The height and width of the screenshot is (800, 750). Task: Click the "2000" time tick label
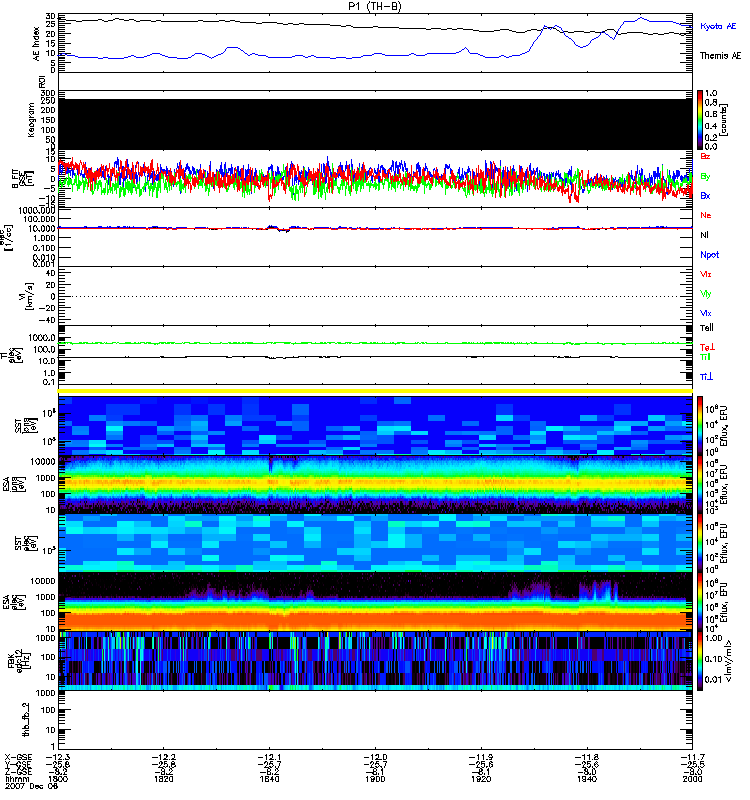tap(692, 779)
